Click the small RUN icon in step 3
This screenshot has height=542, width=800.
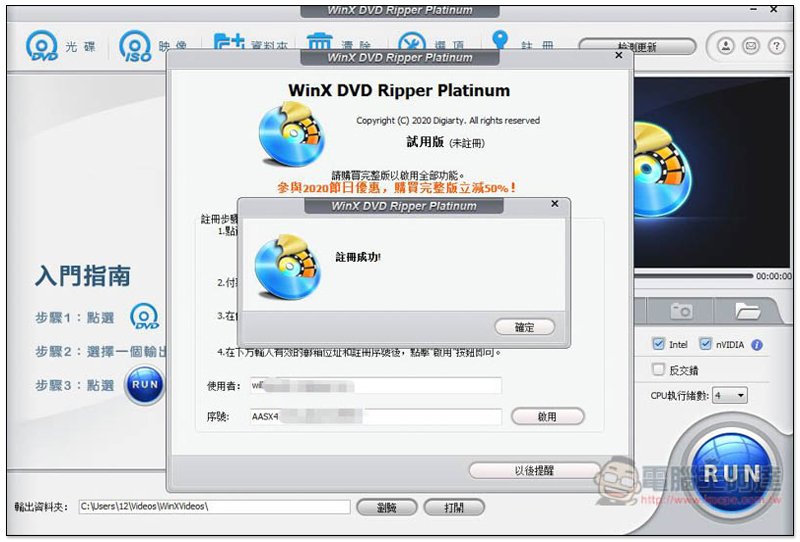(x=145, y=385)
